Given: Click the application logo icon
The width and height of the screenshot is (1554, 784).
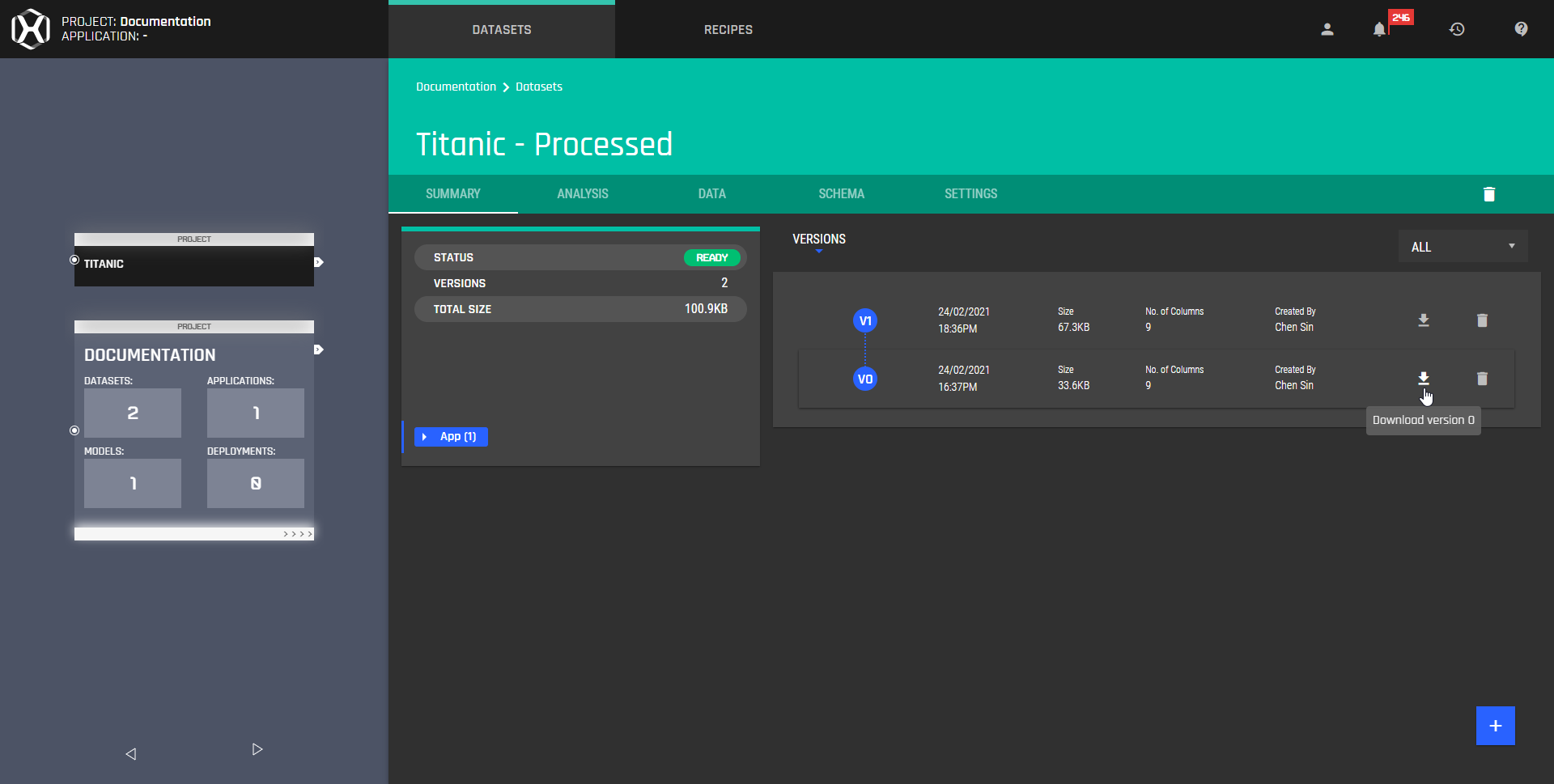Looking at the screenshot, I should (30, 29).
